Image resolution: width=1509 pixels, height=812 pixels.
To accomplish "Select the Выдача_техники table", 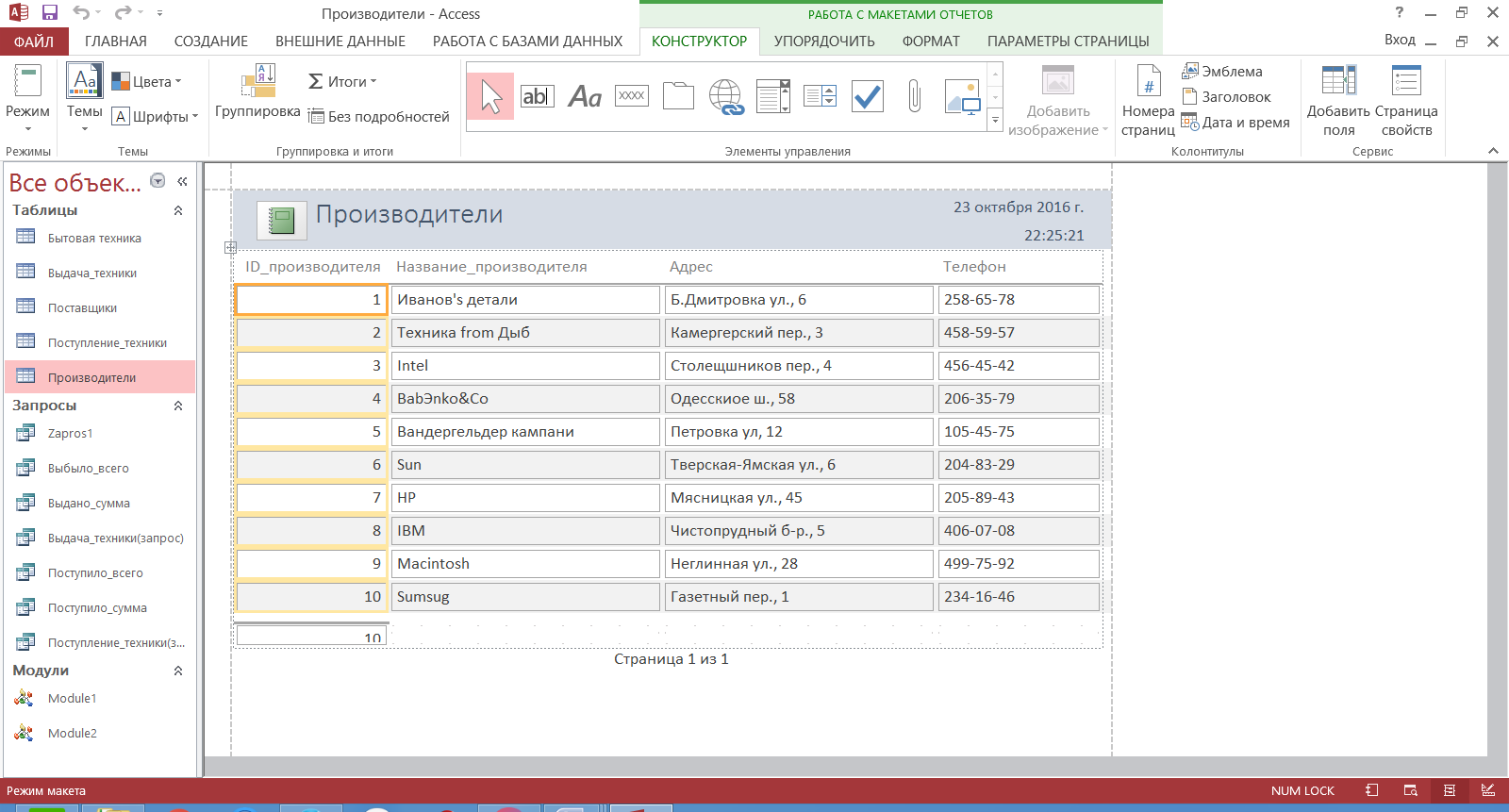I will pos(100,273).
